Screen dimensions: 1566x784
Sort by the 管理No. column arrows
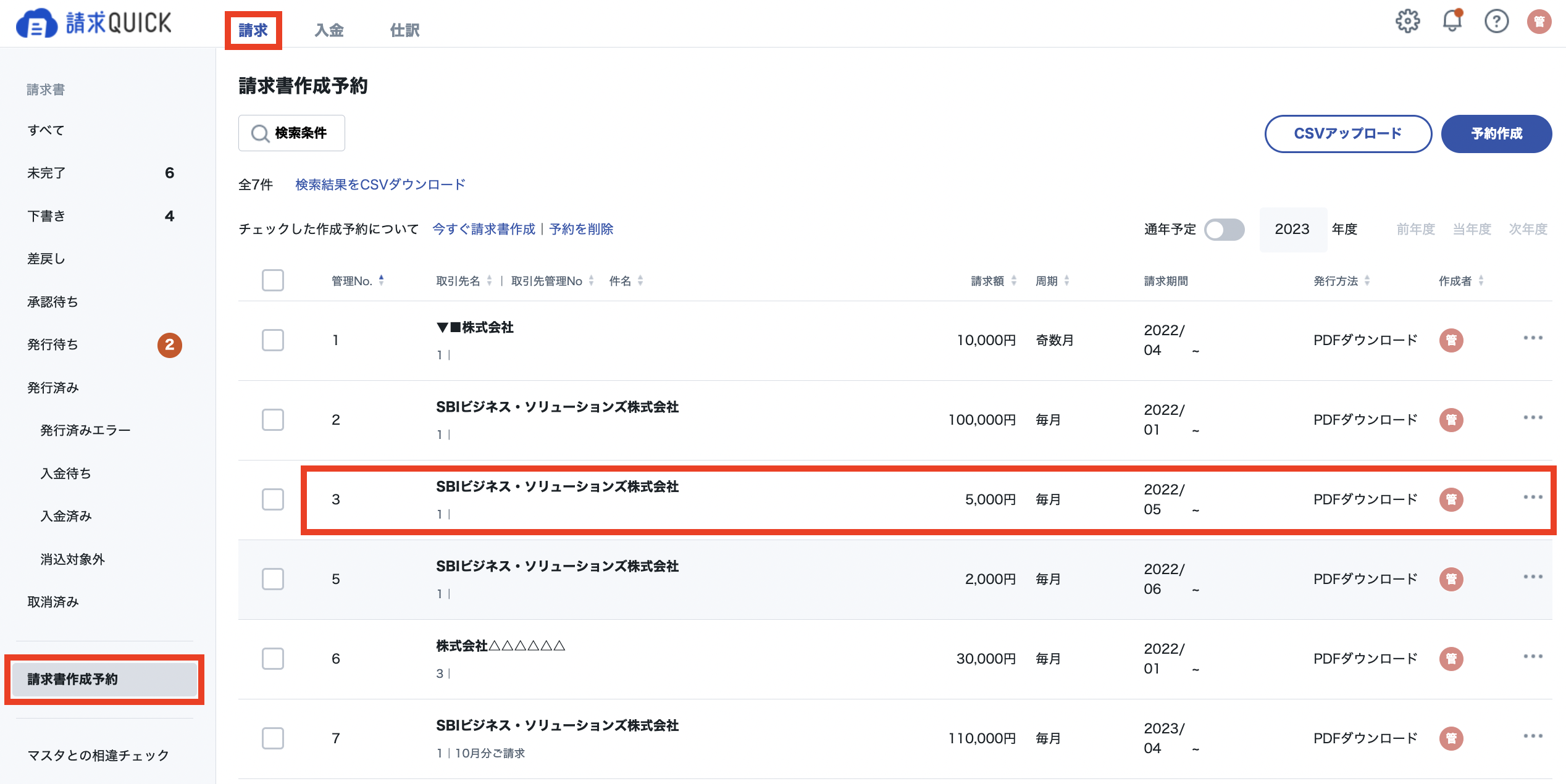point(382,280)
